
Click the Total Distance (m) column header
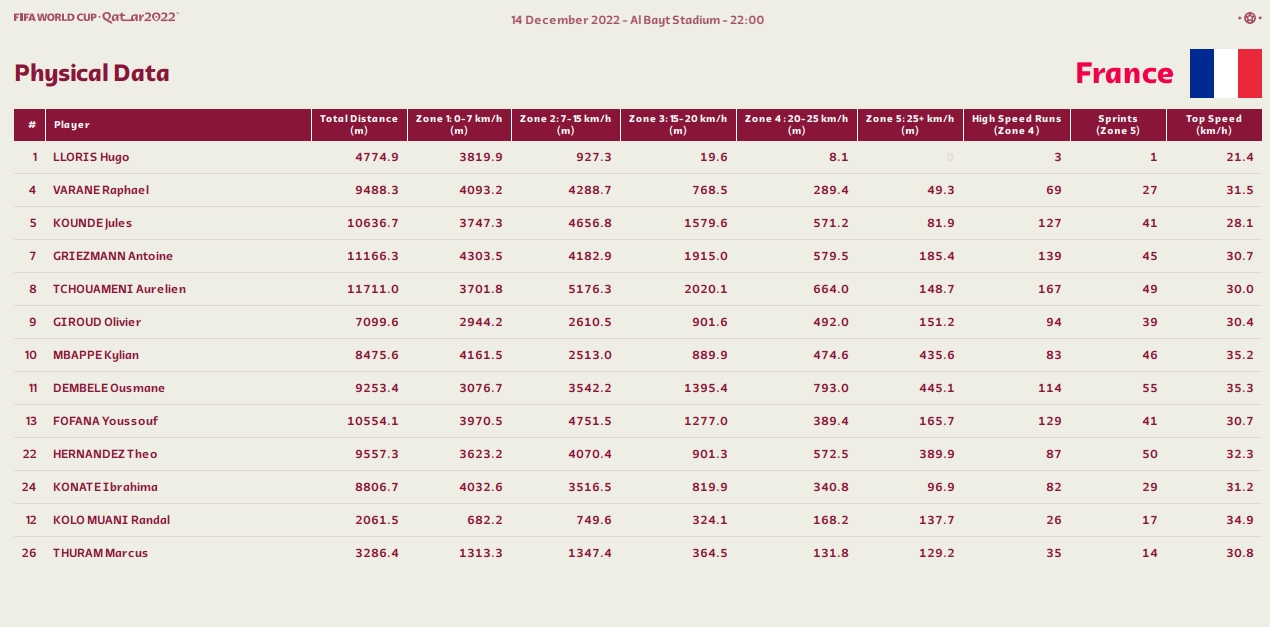tap(359, 125)
